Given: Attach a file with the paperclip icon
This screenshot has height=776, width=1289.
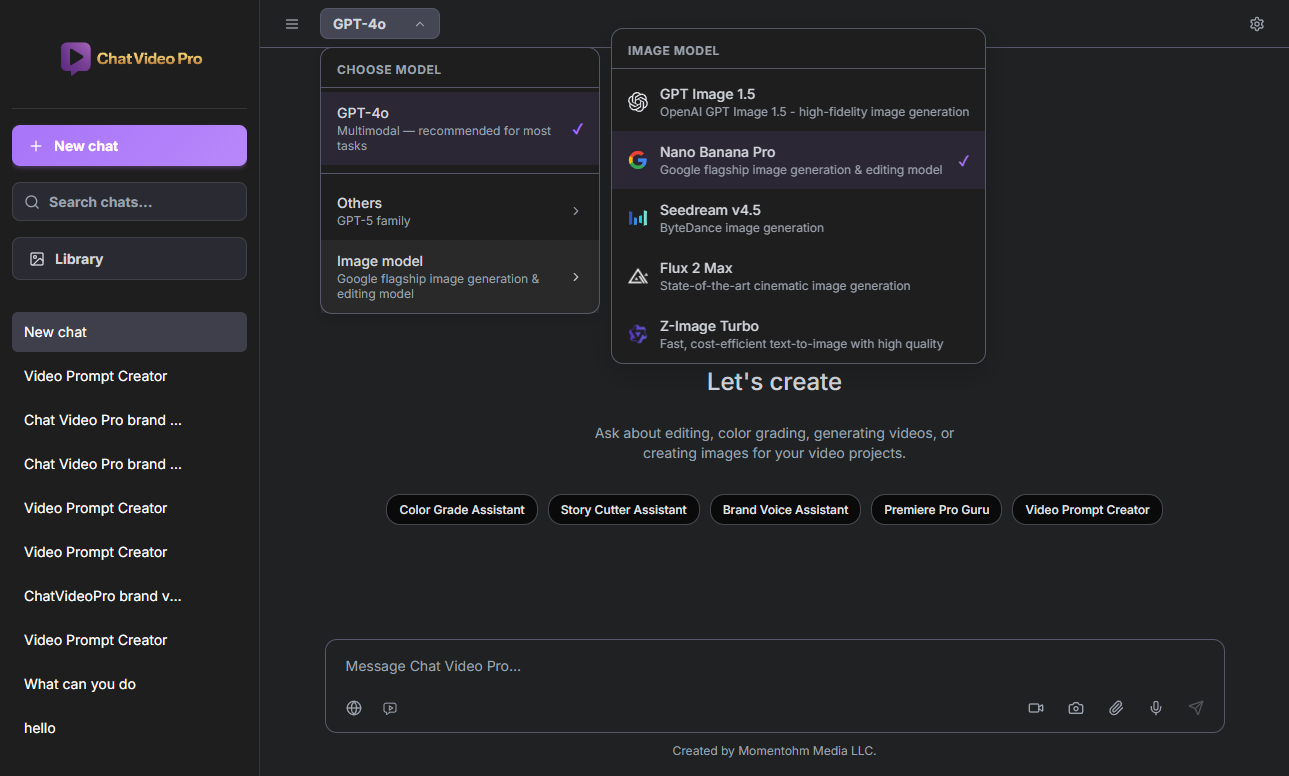Looking at the screenshot, I should 1116,708.
